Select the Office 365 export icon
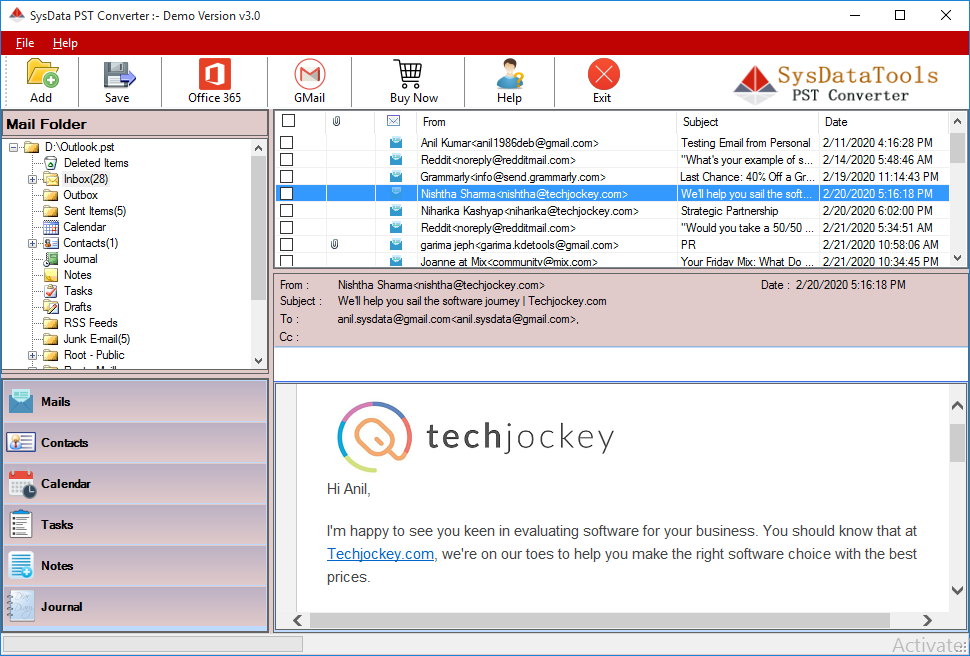 pos(213,80)
